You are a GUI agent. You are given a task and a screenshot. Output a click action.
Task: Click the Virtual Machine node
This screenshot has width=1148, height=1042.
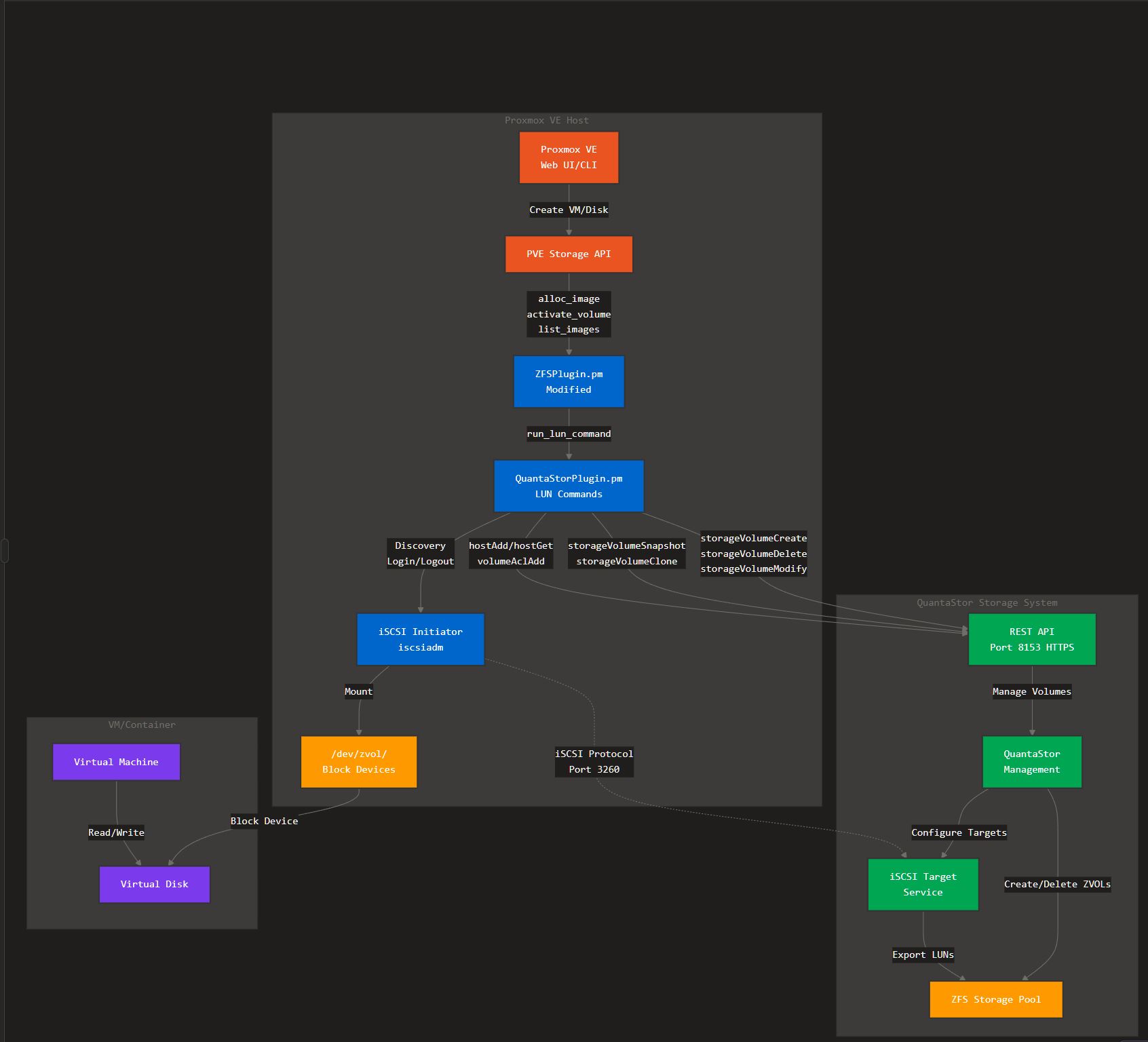point(116,762)
